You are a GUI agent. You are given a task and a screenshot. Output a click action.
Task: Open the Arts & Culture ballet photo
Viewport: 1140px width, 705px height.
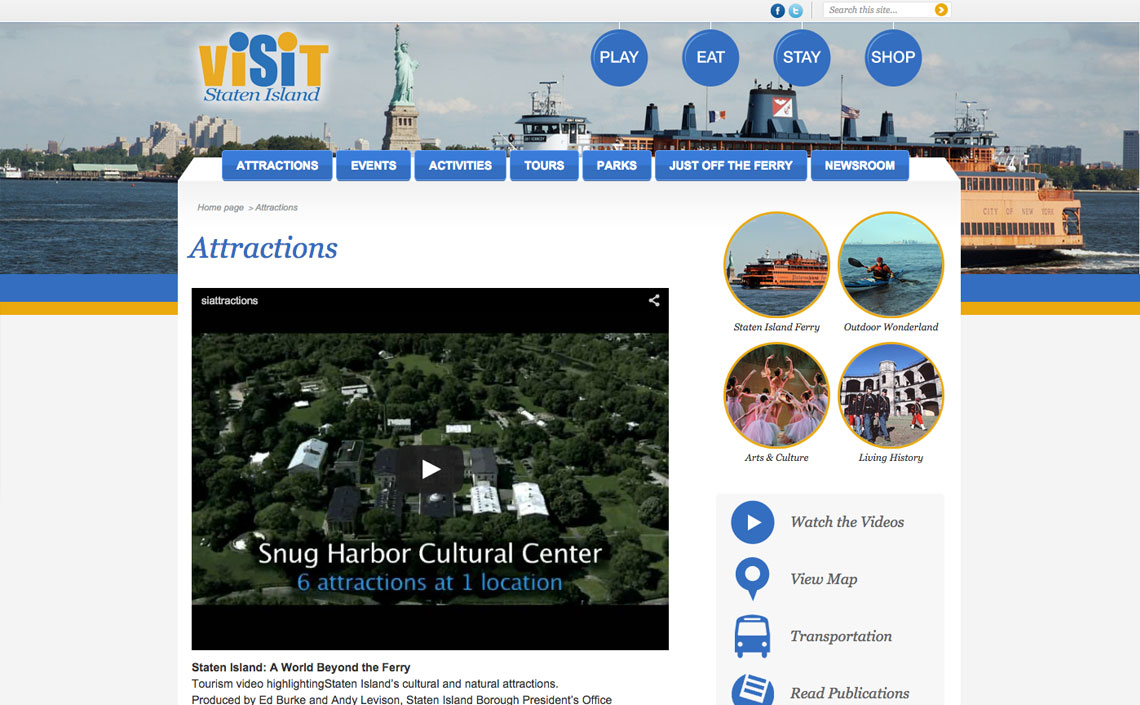pyautogui.click(x=776, y=395)
